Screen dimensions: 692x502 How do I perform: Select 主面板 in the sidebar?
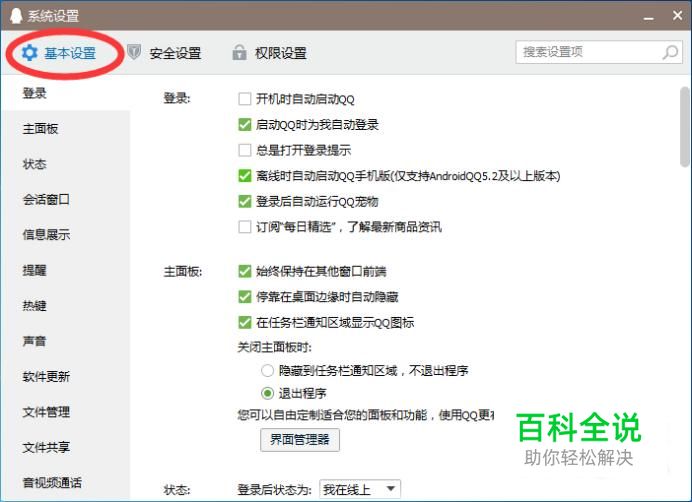[x=65, y=129]
